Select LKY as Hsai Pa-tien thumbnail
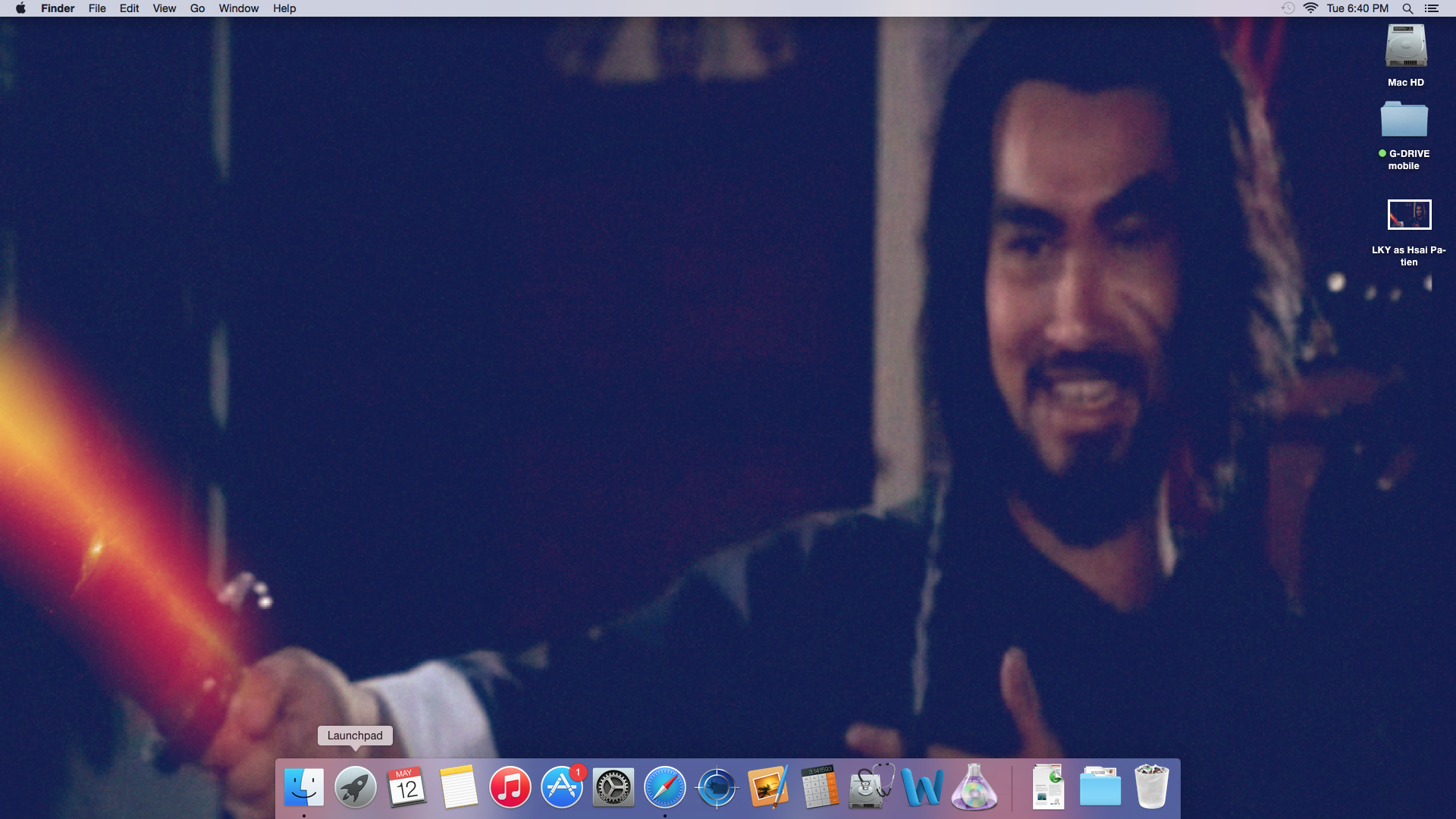1456x819 pixels. [1409, 215]
